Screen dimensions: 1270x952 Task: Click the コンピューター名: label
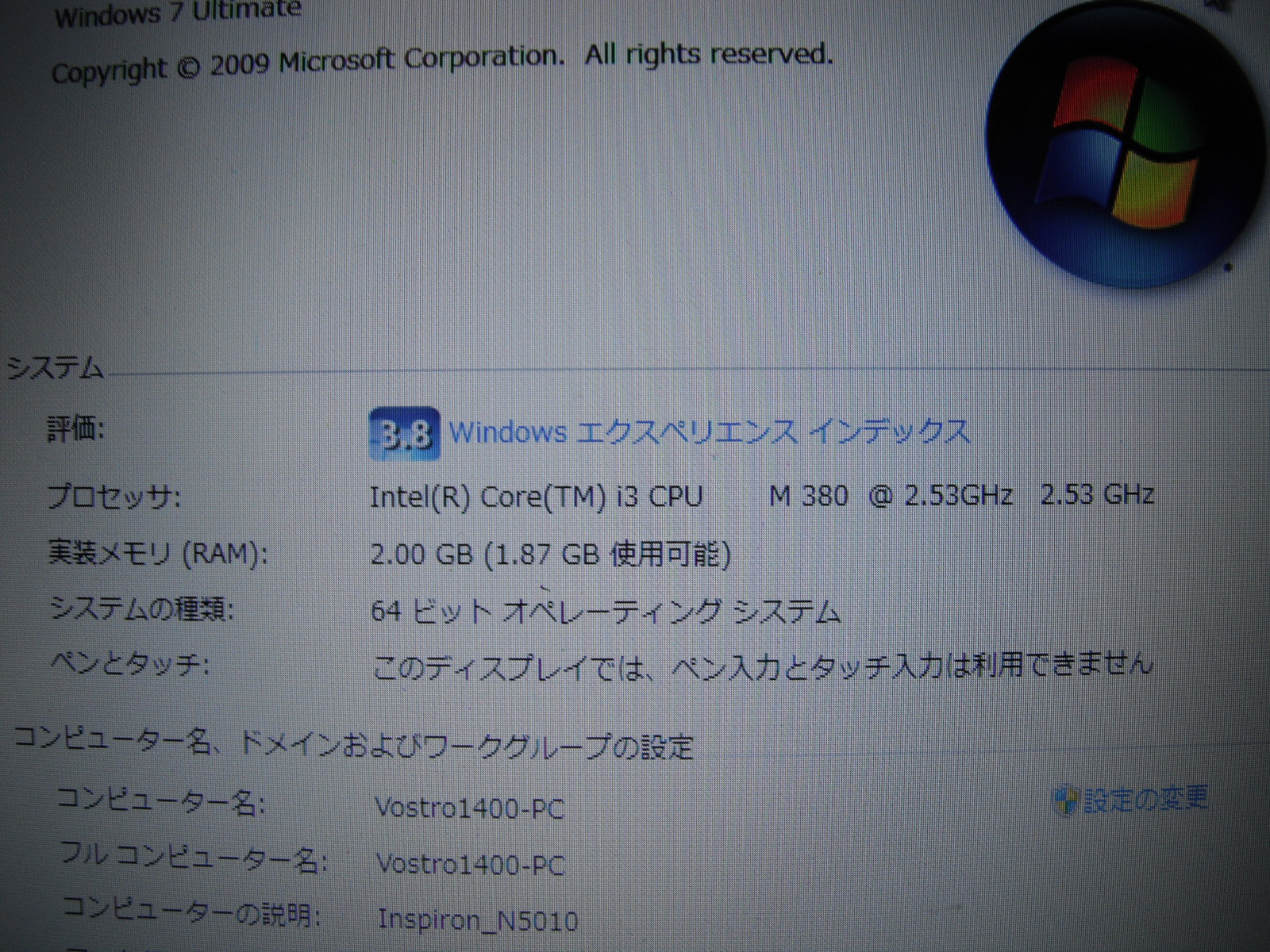(161, 800)
